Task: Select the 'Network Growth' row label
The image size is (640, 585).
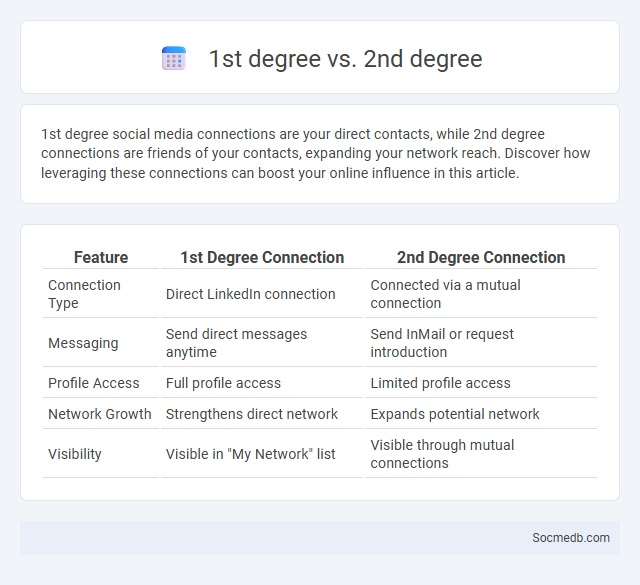Action: point(101,414)
